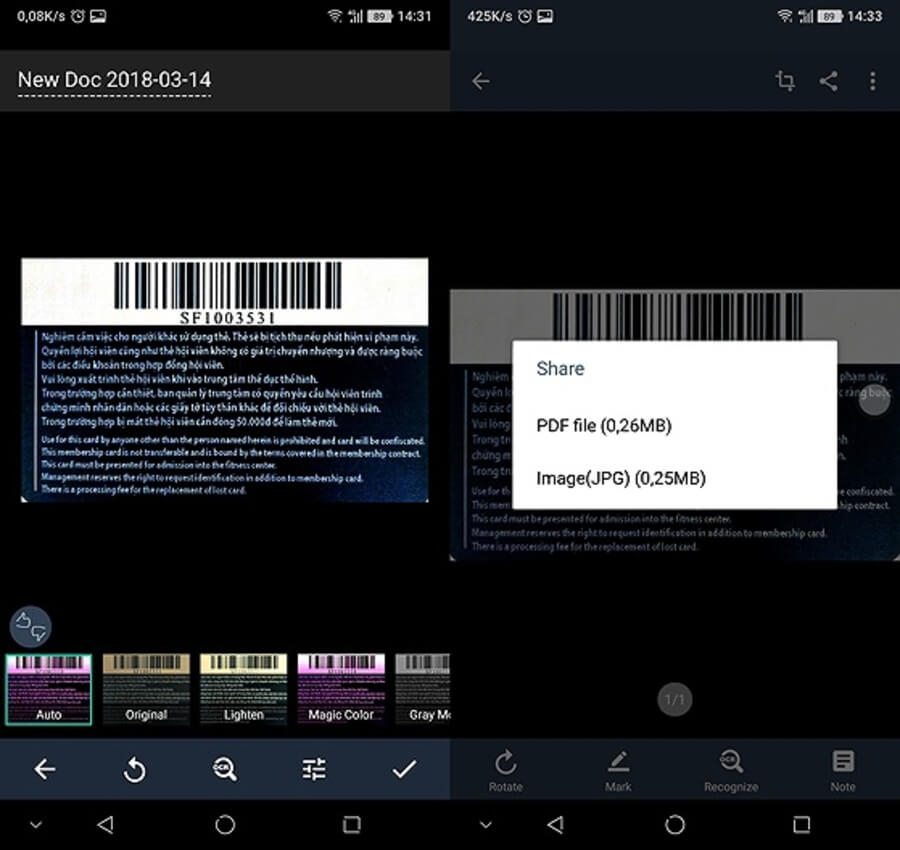Confirm edits with the checkmark
This screenshot has height=850, width=900.
(404, 769)
